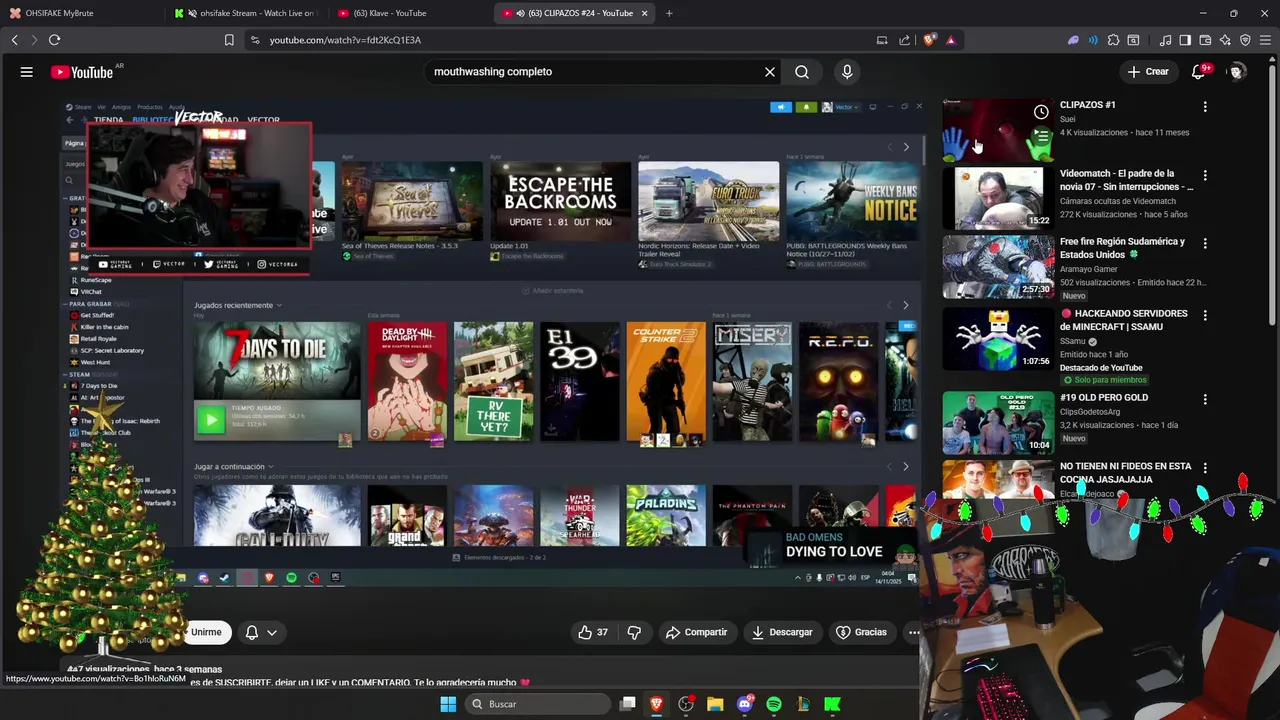This screenshot has width=1280, height=720.
Task: Open options menu for Free fire video
Action: (1205, 243)
